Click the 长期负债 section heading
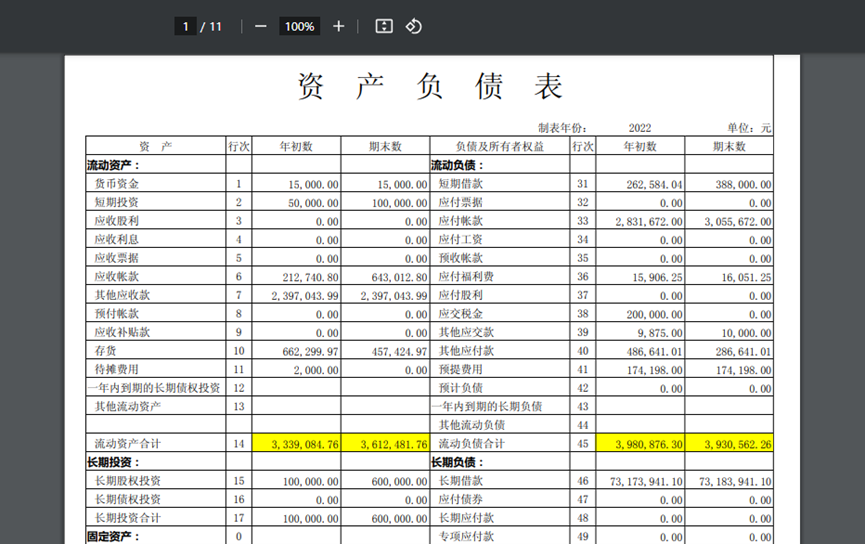 click(457, 462)
